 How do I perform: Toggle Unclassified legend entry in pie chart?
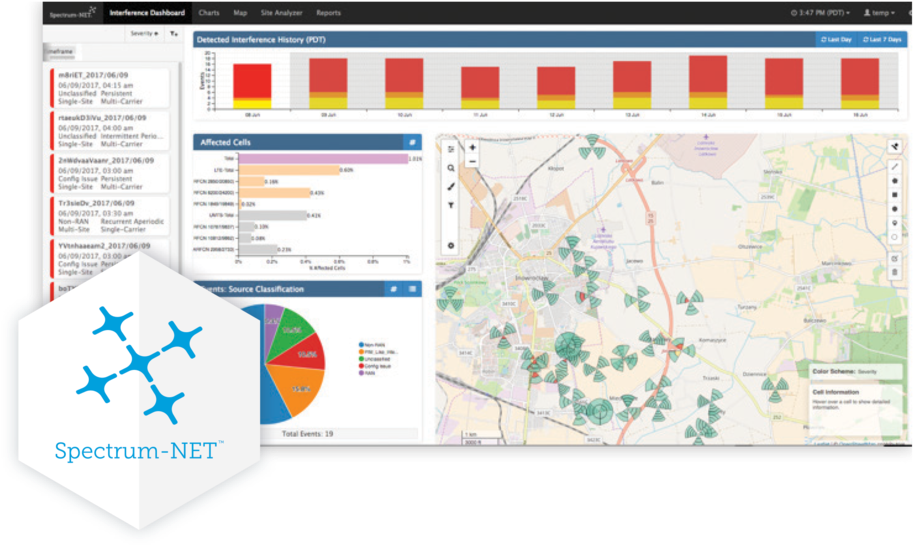375,359
